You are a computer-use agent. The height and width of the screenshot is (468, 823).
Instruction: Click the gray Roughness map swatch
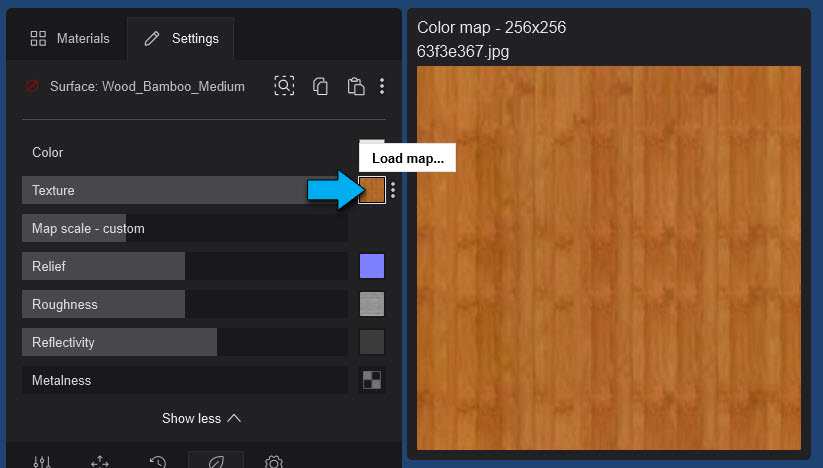[372, 304]
